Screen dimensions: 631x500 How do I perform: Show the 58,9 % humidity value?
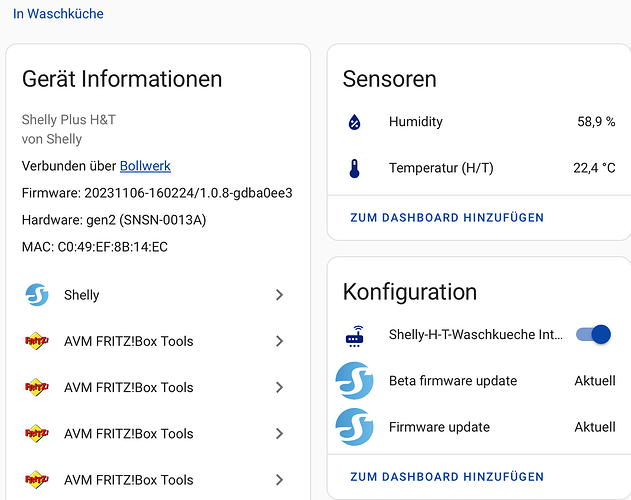click(x=596, y=122)
